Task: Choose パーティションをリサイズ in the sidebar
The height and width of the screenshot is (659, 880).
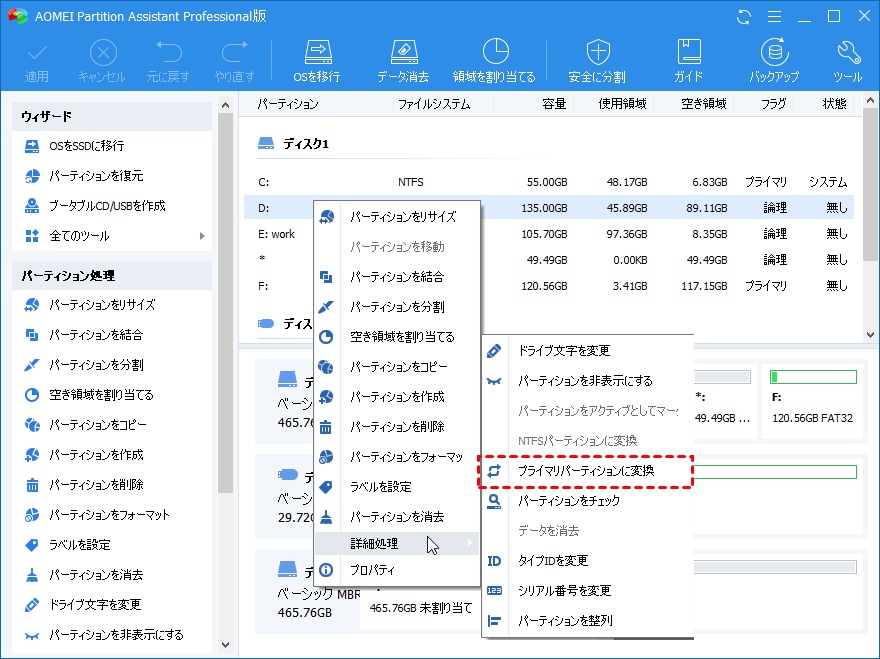Action: point(90,305)
